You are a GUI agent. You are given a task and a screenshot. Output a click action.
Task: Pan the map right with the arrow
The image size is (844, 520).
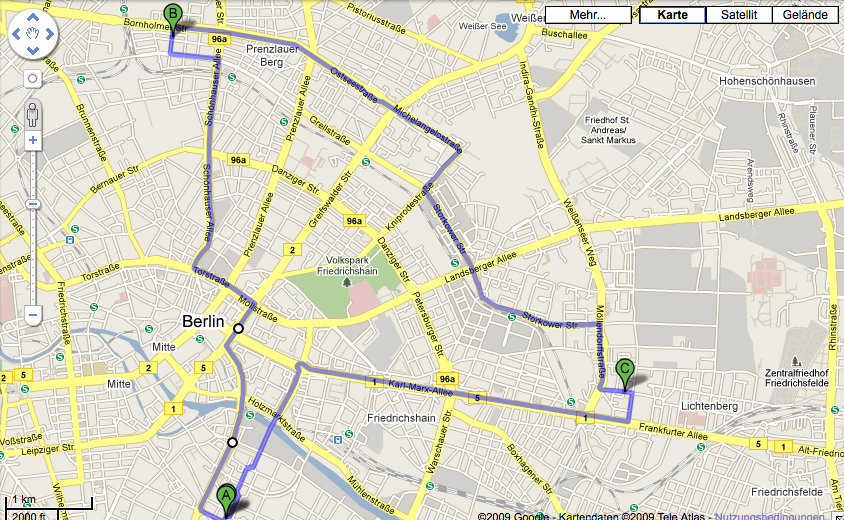click(x=50, y=34)
